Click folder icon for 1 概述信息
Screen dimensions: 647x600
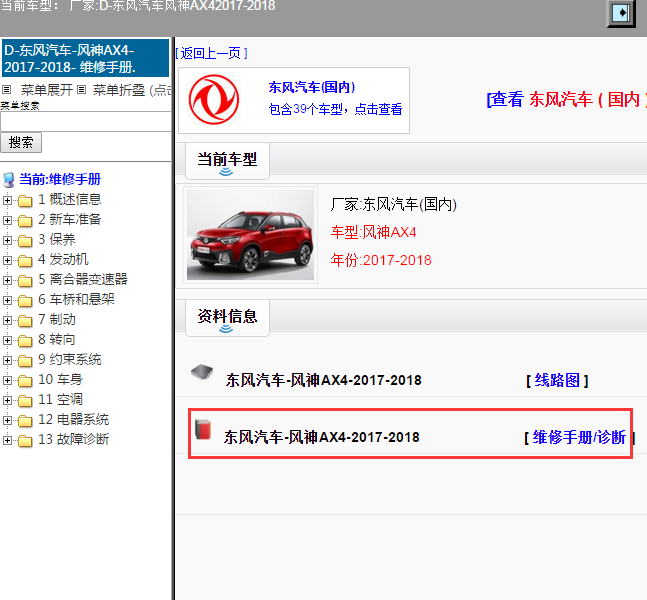click(x=25, y=201)
